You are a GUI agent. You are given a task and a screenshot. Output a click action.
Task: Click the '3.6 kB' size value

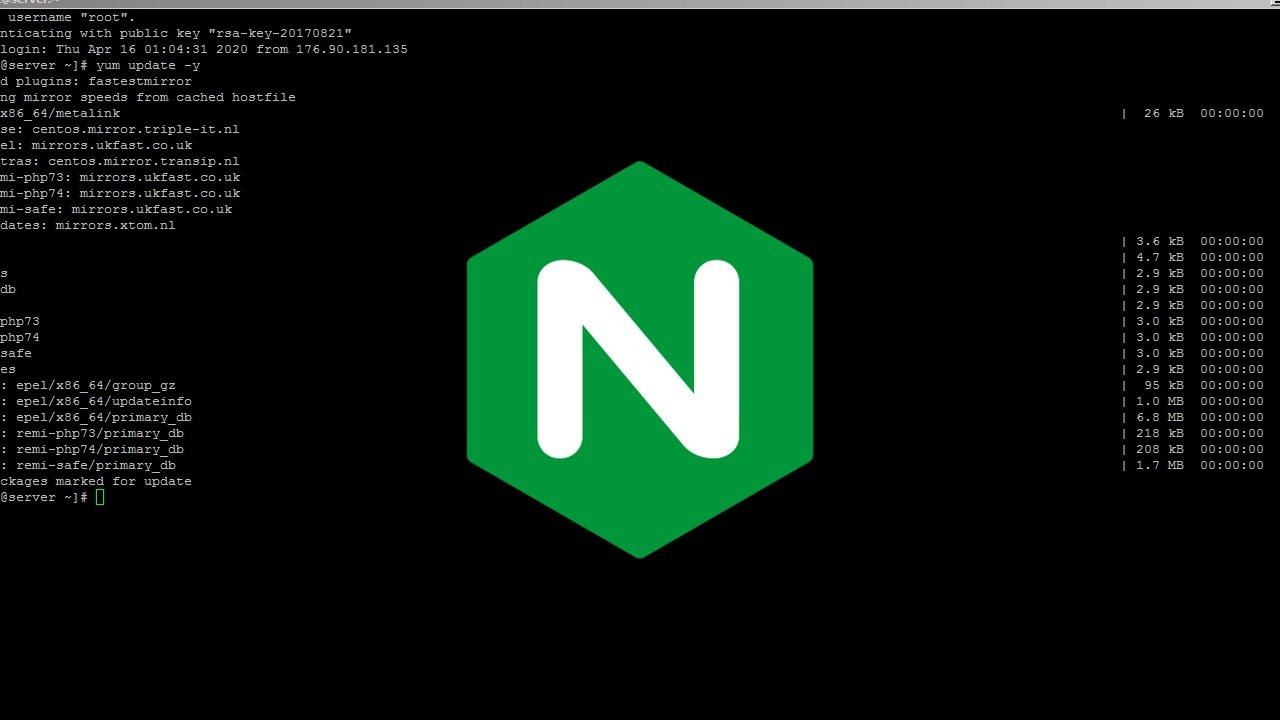[x=1160, y=241]
